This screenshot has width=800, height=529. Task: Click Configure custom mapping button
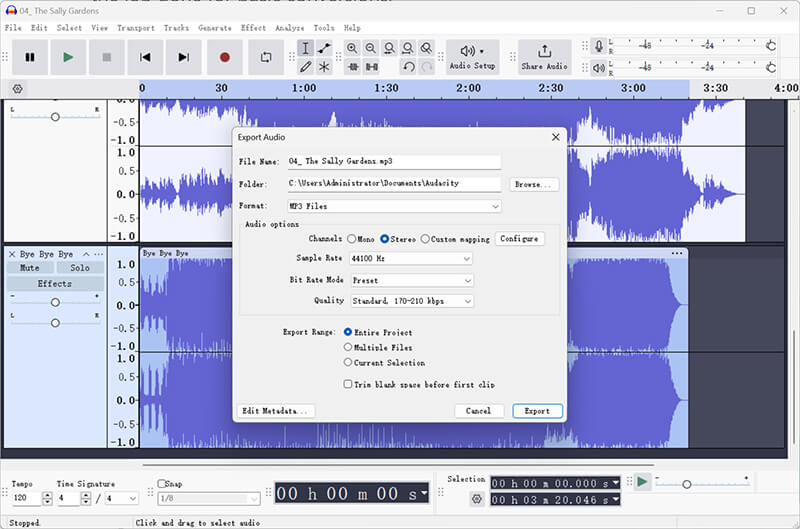click(x=519, y=239)
